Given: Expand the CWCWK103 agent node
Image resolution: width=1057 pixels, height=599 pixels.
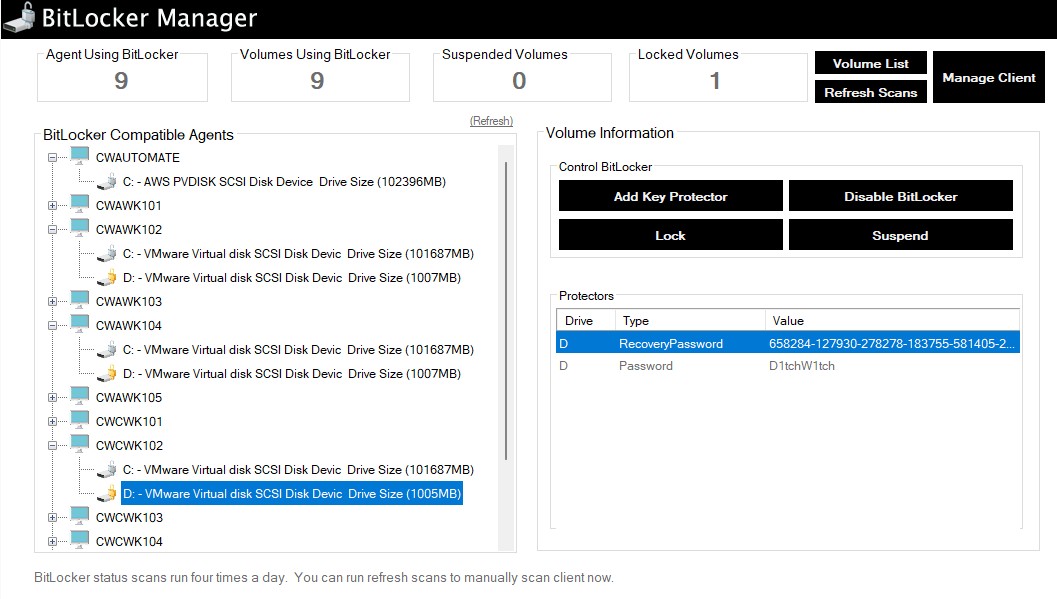Looking at the screenshot, I should (53, 518).
